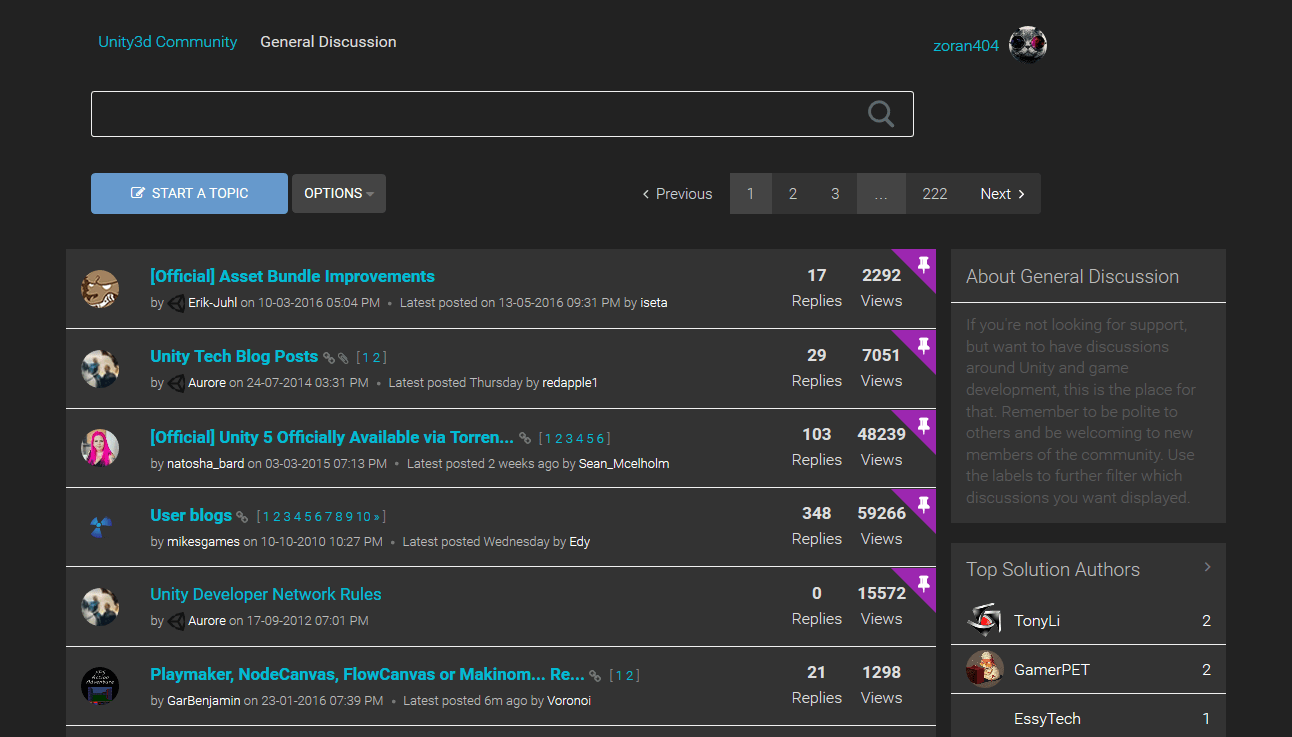Open the Unity 5 Officially Available topic

coord(330,437)
